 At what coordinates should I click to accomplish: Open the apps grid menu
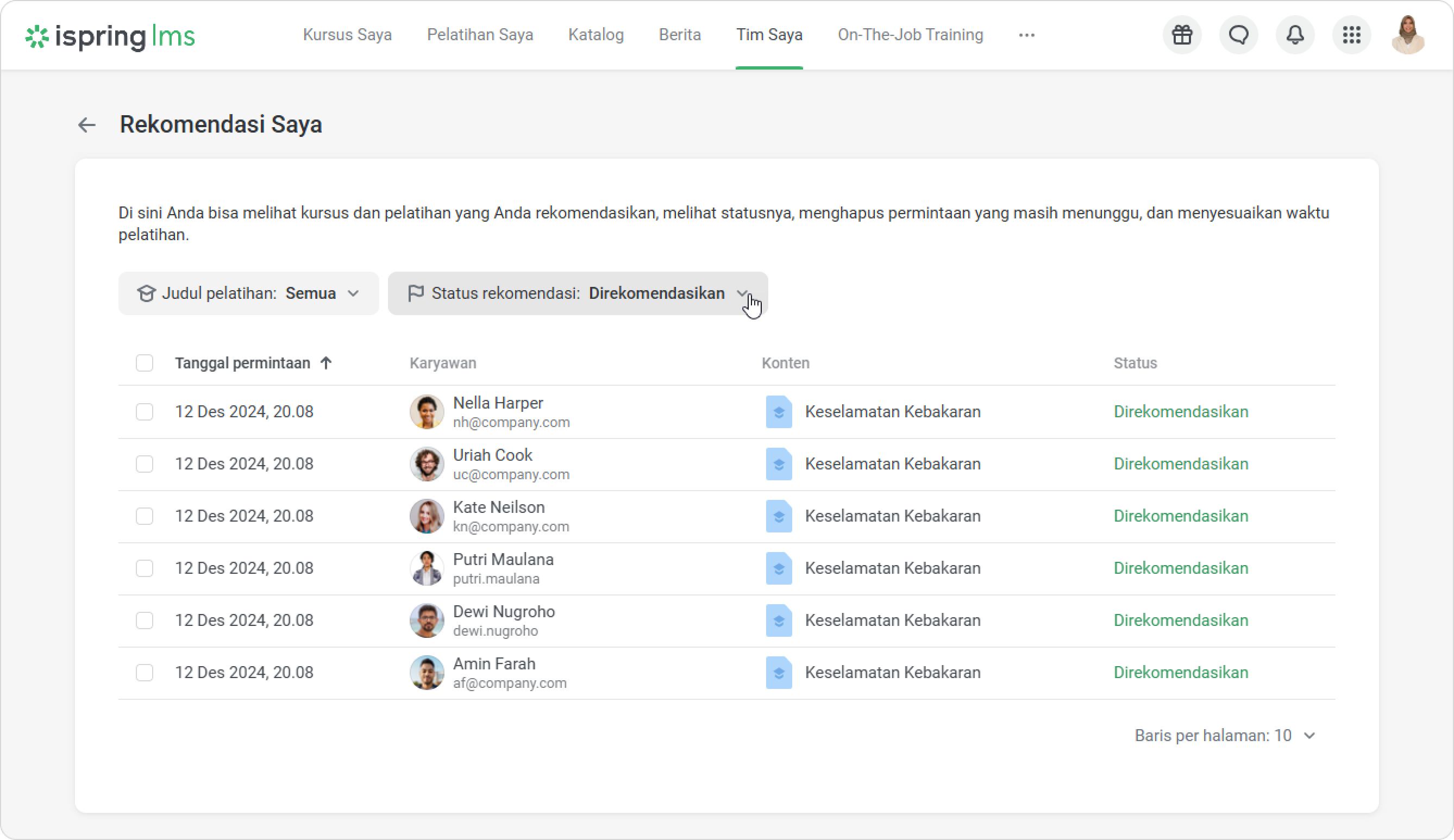[x=1351, y=35]
